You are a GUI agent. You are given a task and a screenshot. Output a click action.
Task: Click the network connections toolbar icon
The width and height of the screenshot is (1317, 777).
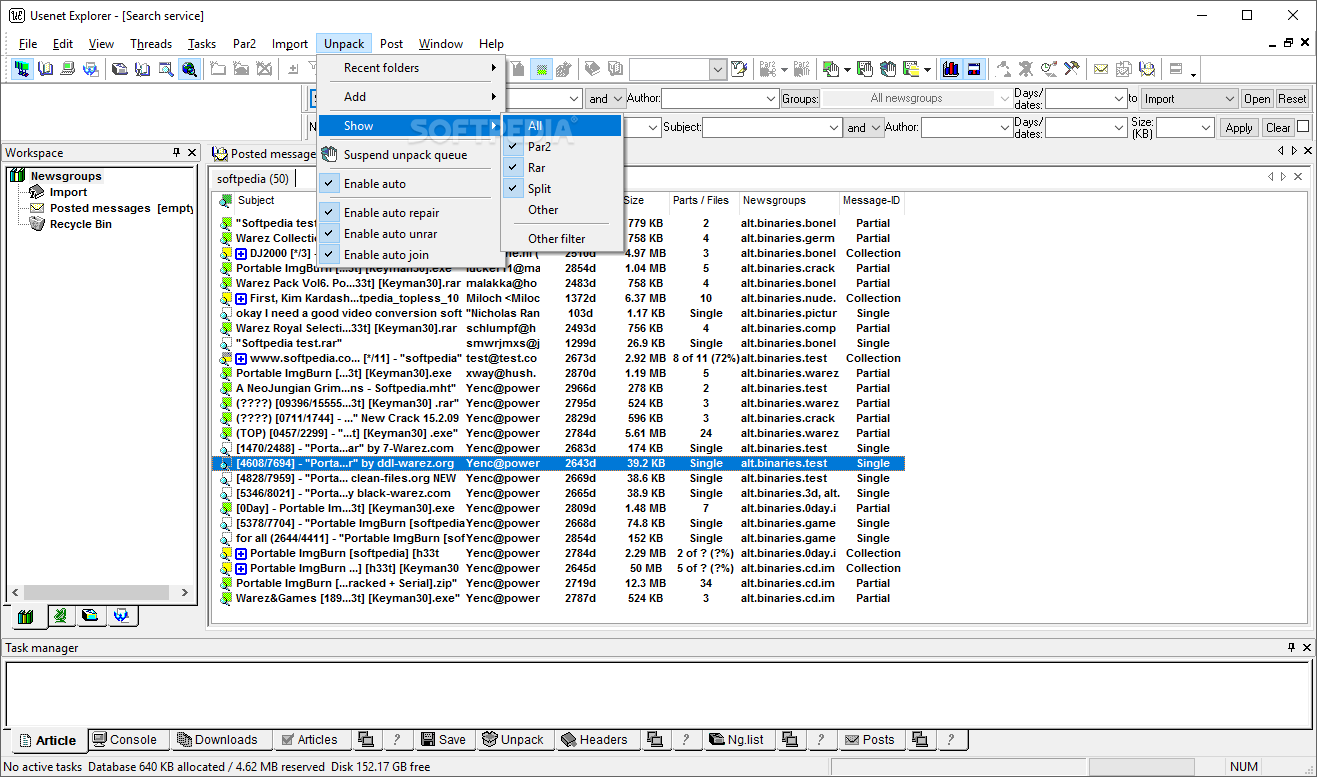22,69
